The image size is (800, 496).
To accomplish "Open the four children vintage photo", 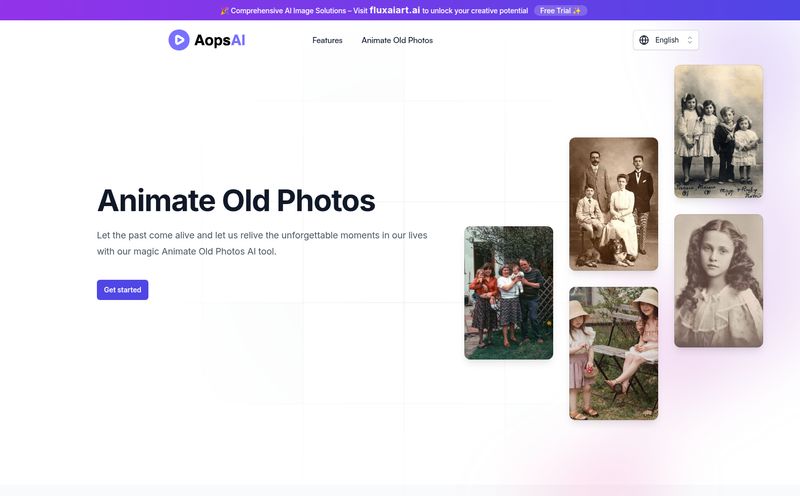I will (718, 132).
